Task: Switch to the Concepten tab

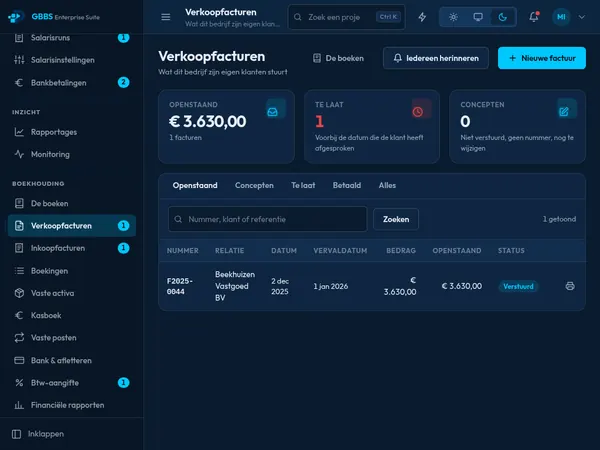Action: tap(254, 186)
